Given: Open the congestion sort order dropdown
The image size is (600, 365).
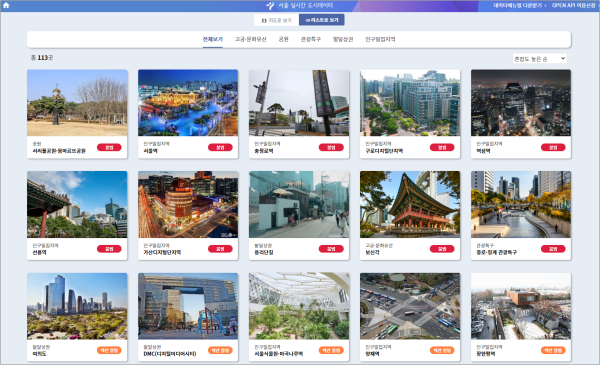Looking at the screenshot, I should (540, 59).
